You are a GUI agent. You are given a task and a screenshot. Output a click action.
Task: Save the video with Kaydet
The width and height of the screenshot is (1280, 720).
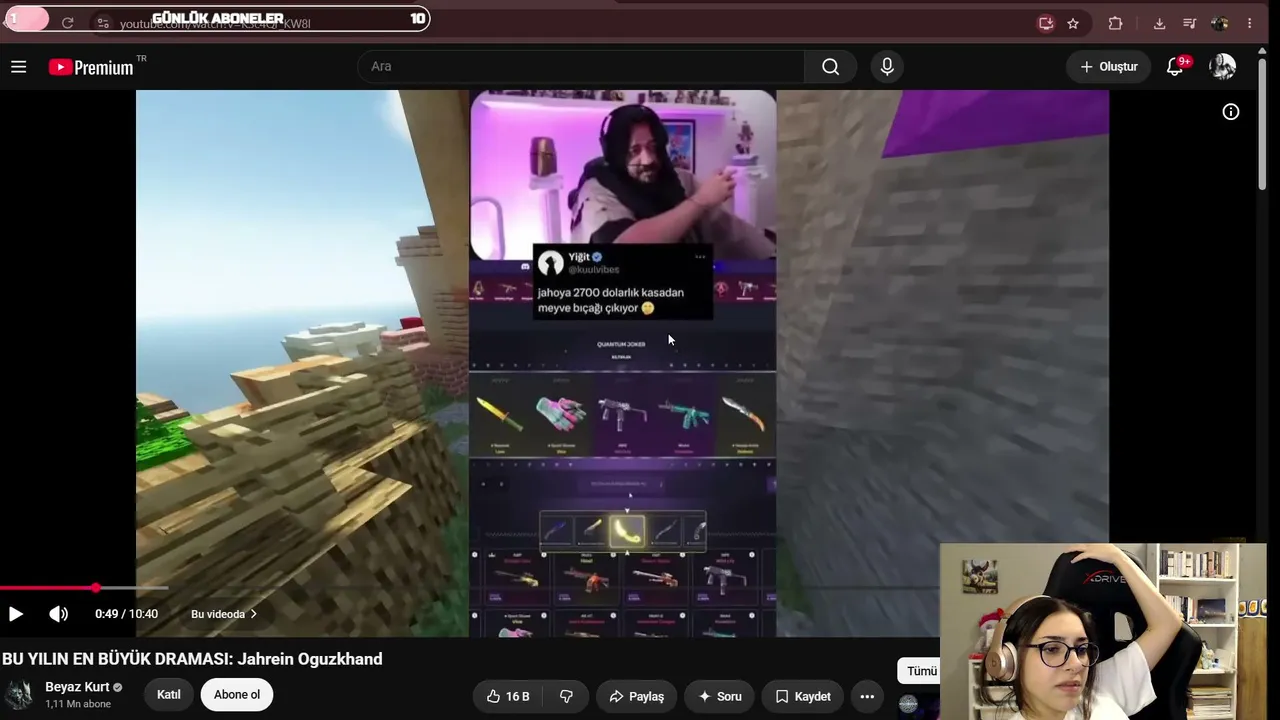coord(803,696)
